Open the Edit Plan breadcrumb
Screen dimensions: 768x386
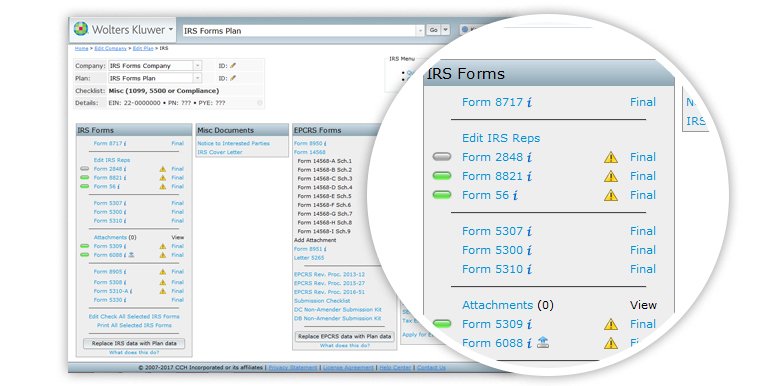[x=143, y=48]
